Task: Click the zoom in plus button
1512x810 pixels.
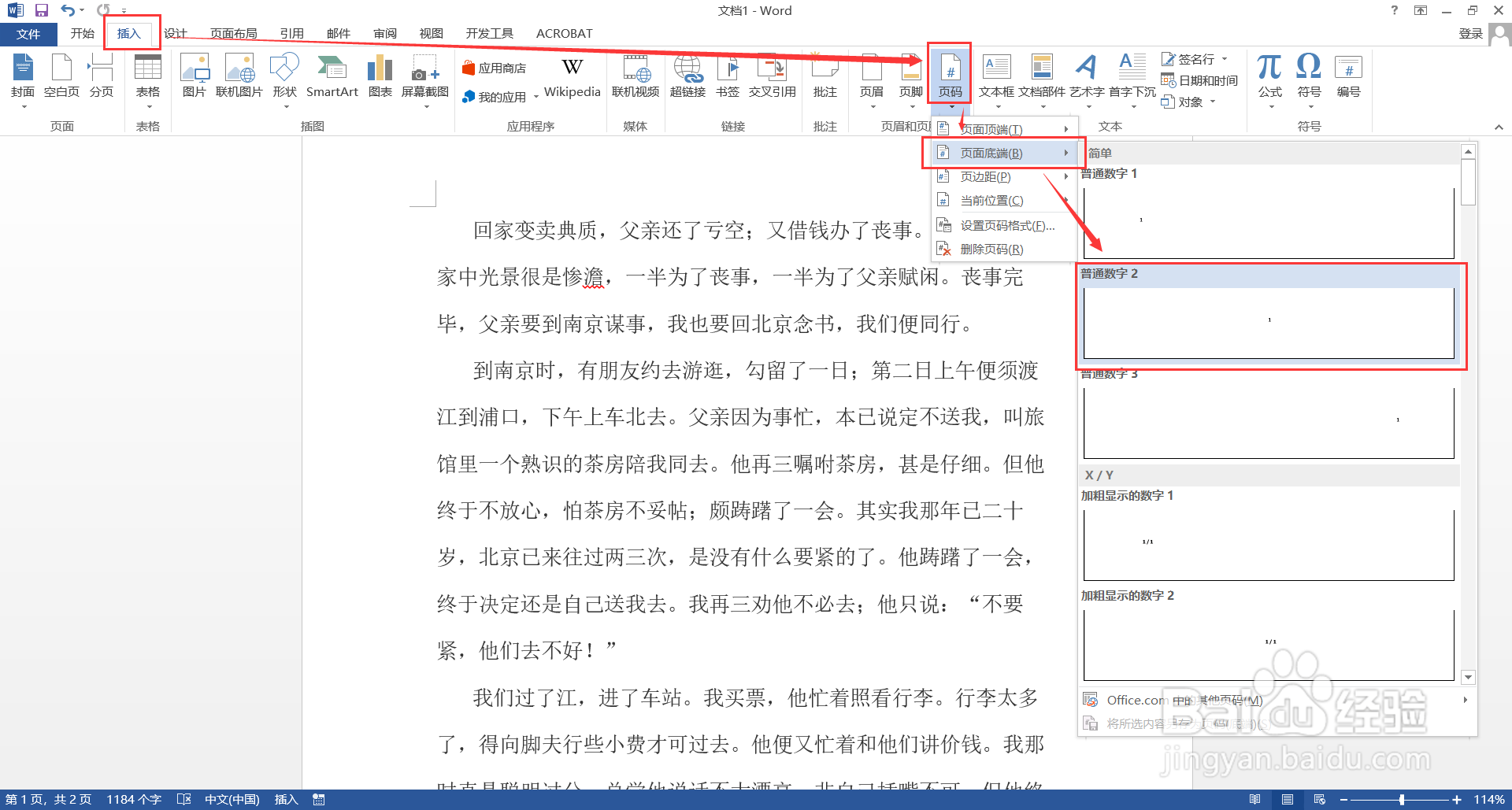Action: point(1457,799)
